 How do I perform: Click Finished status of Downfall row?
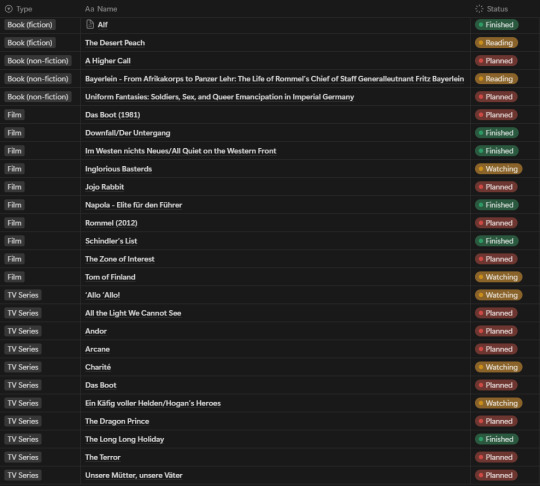point(497,133)
